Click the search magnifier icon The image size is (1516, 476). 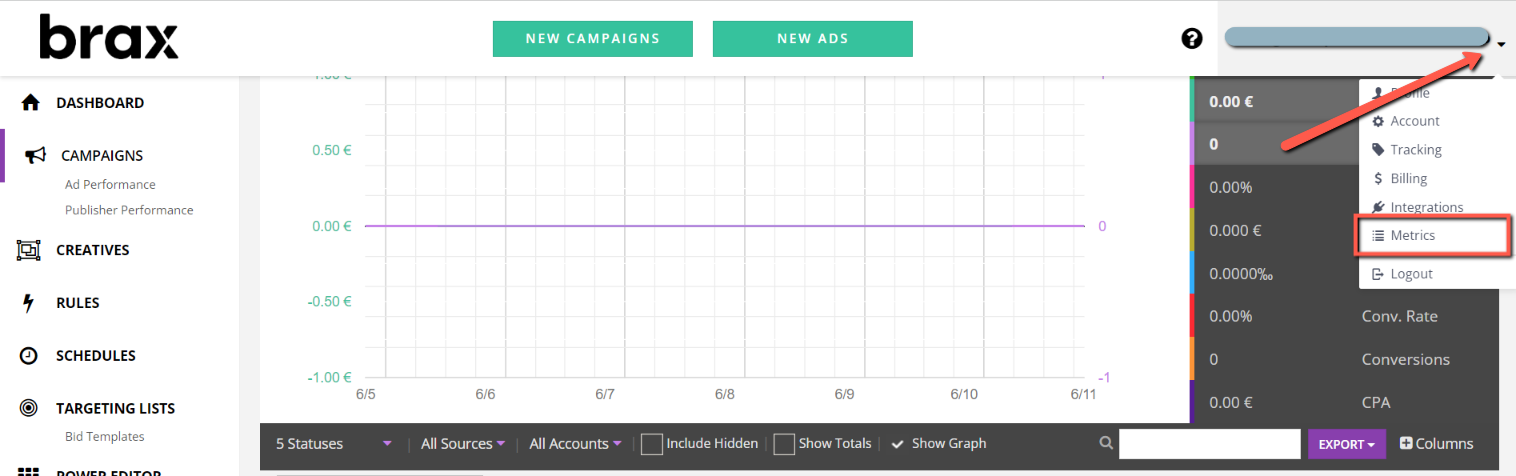1106,444
